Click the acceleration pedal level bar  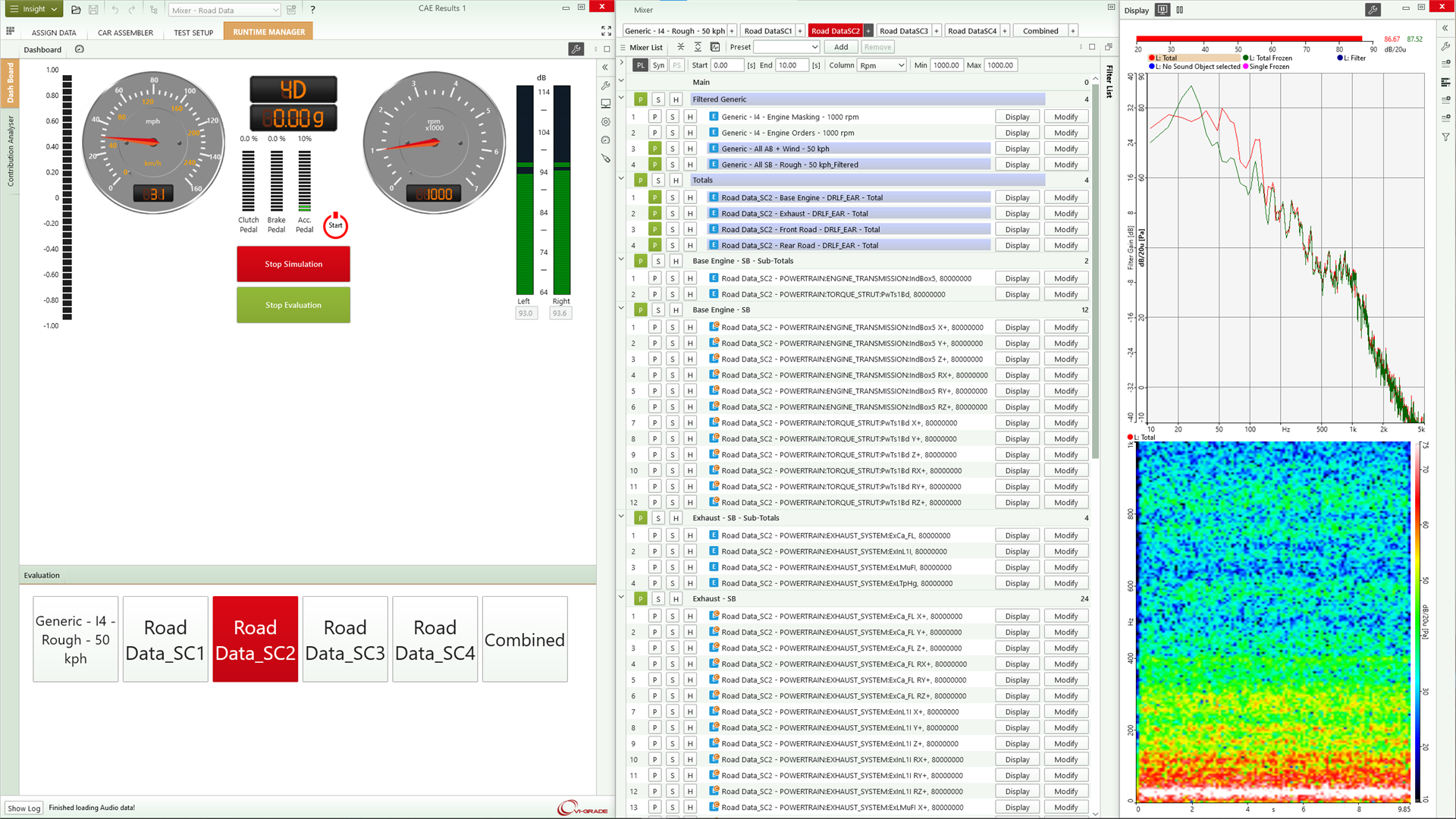click(x=304, y=180)
